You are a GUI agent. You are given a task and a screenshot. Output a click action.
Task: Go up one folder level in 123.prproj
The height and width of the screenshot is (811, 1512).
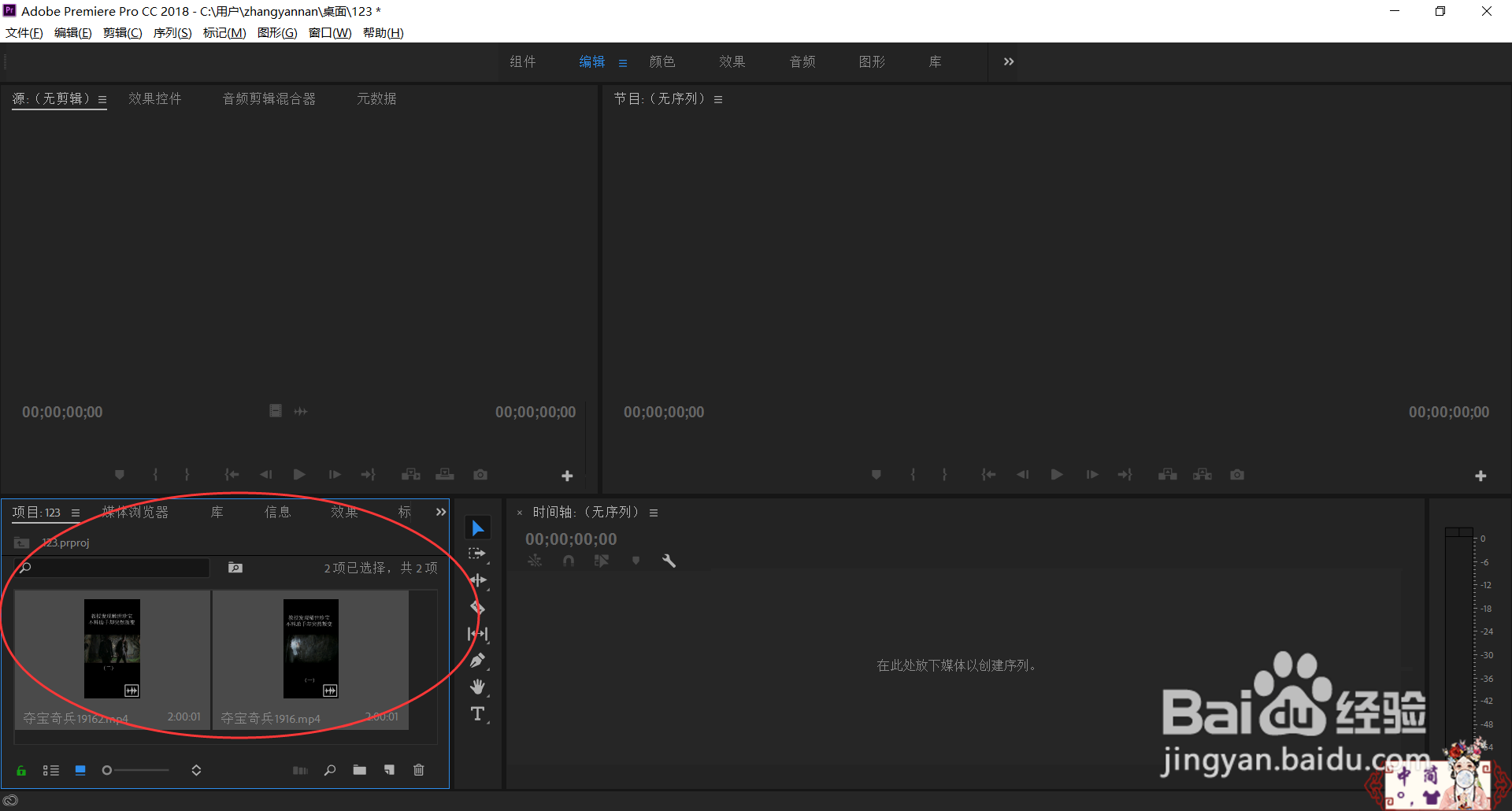point(22,543)
